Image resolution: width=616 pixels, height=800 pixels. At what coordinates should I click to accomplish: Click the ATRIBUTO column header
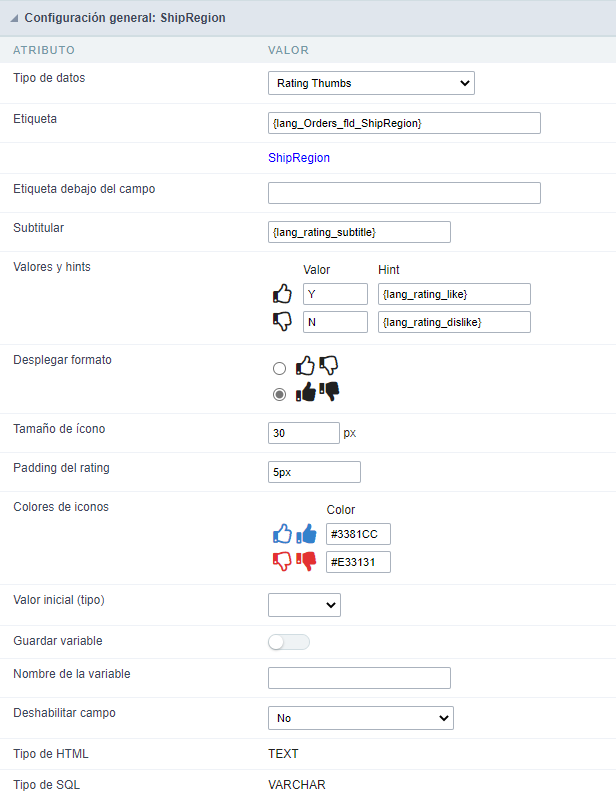pyautogui.click(x=40, y=49)
